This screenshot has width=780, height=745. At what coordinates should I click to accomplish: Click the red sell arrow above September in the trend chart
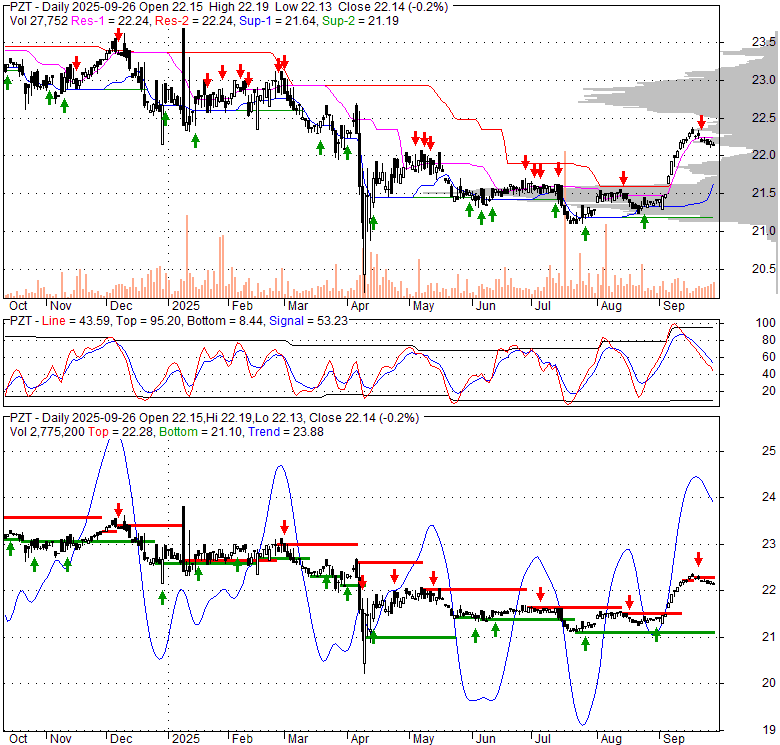698,559
